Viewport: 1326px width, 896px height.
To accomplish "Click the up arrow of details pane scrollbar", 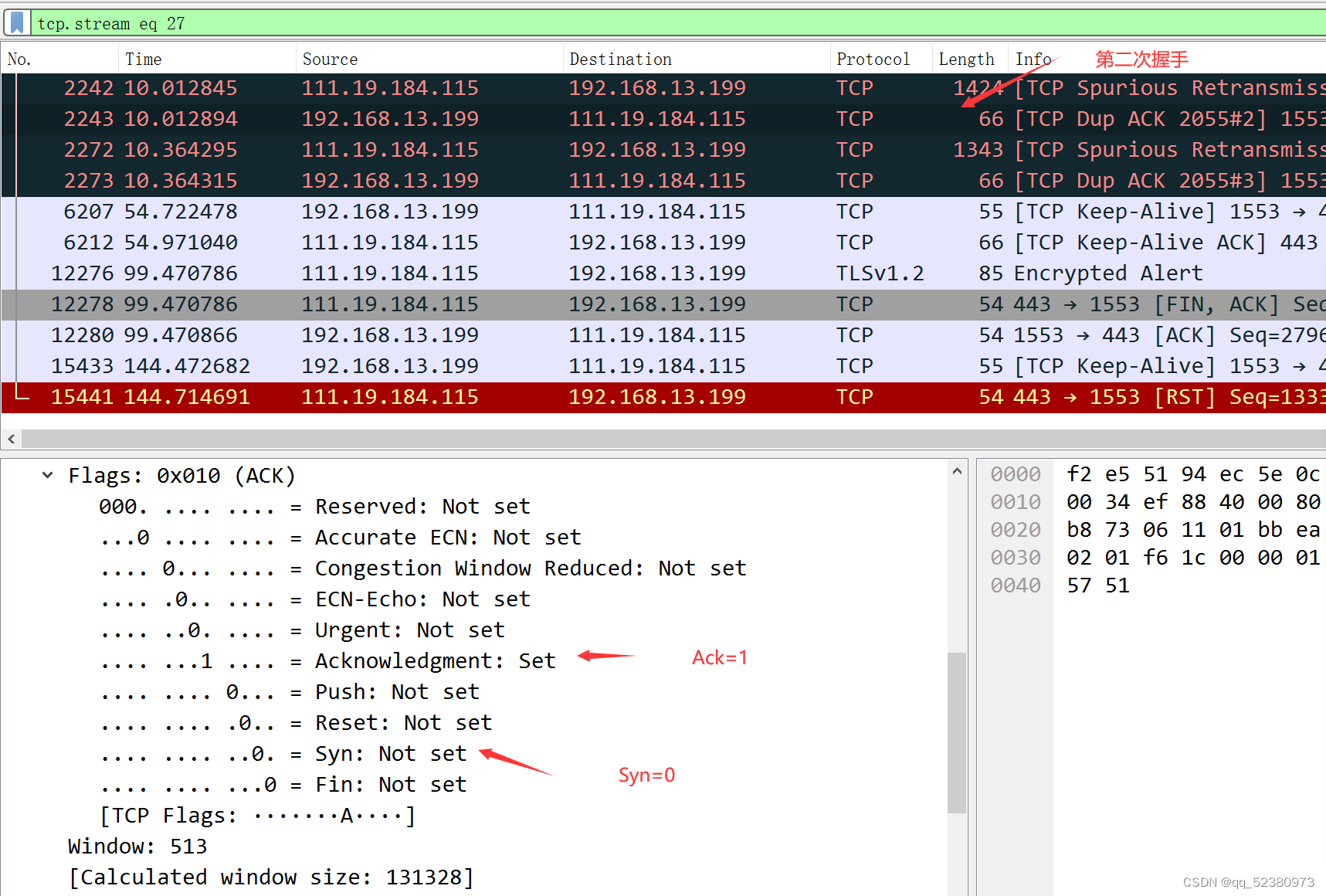I will [x=957, y=470].
